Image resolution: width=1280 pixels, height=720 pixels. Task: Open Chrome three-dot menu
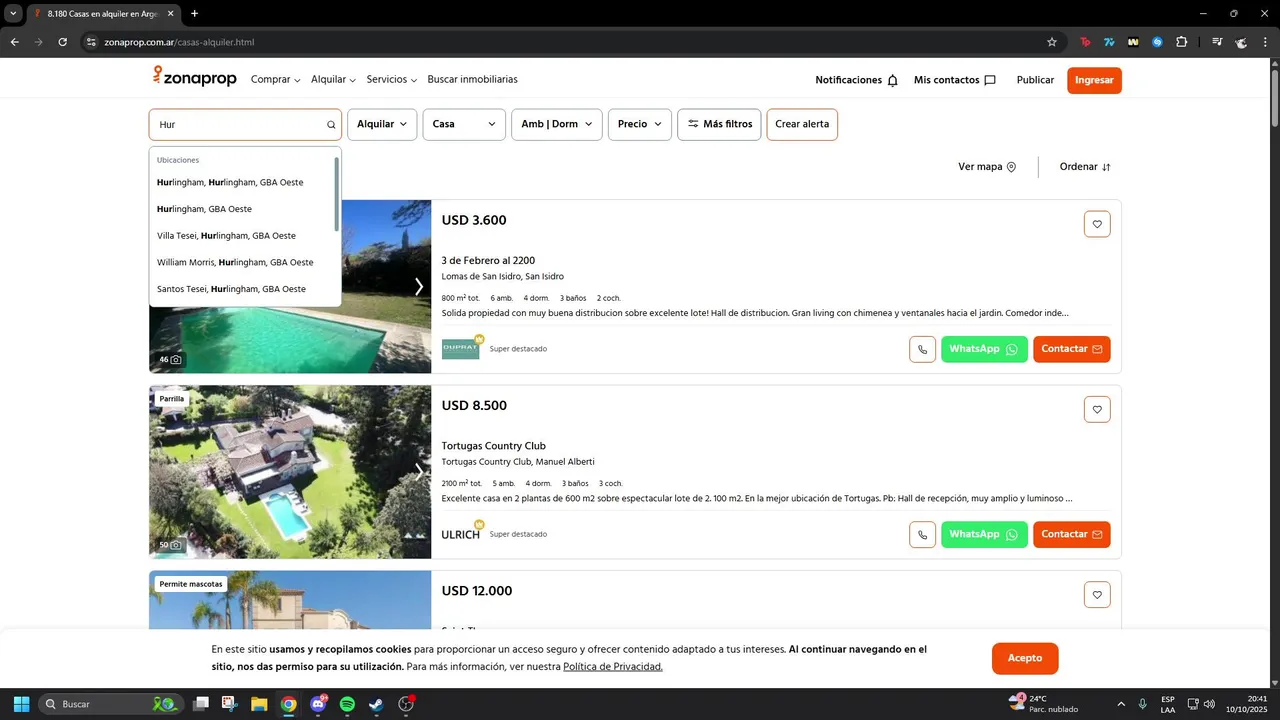1266,42
